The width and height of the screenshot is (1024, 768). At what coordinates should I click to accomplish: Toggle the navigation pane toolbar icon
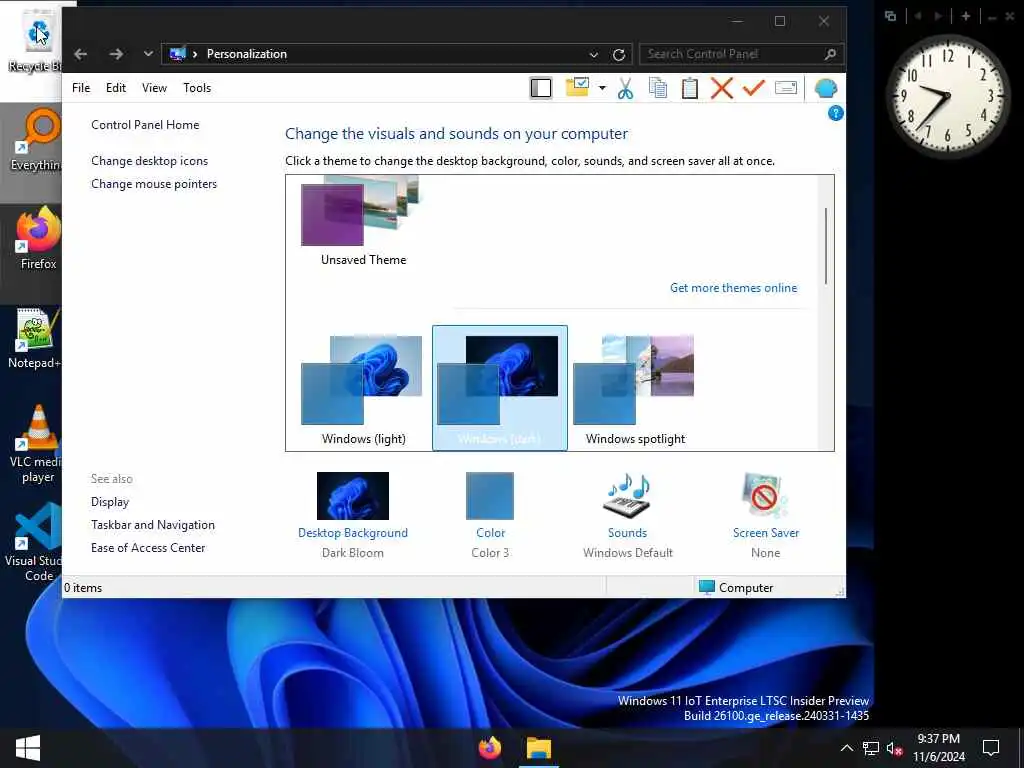tap(541, 88)
